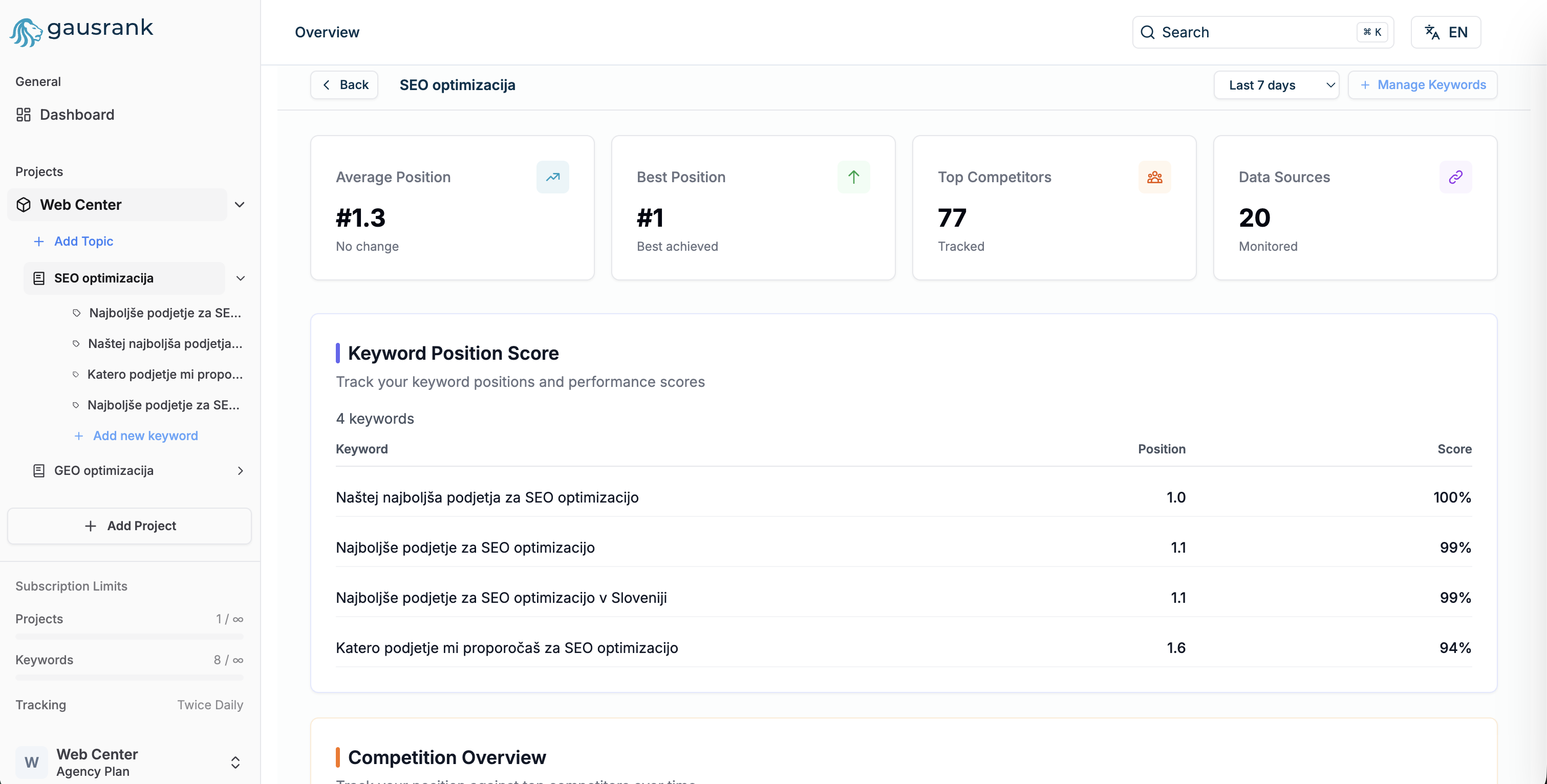Viewport: 1547px width, 784px height.
Task: Click the tag icon beside Katero podjetje keyword
Action: tap(76, 374)
